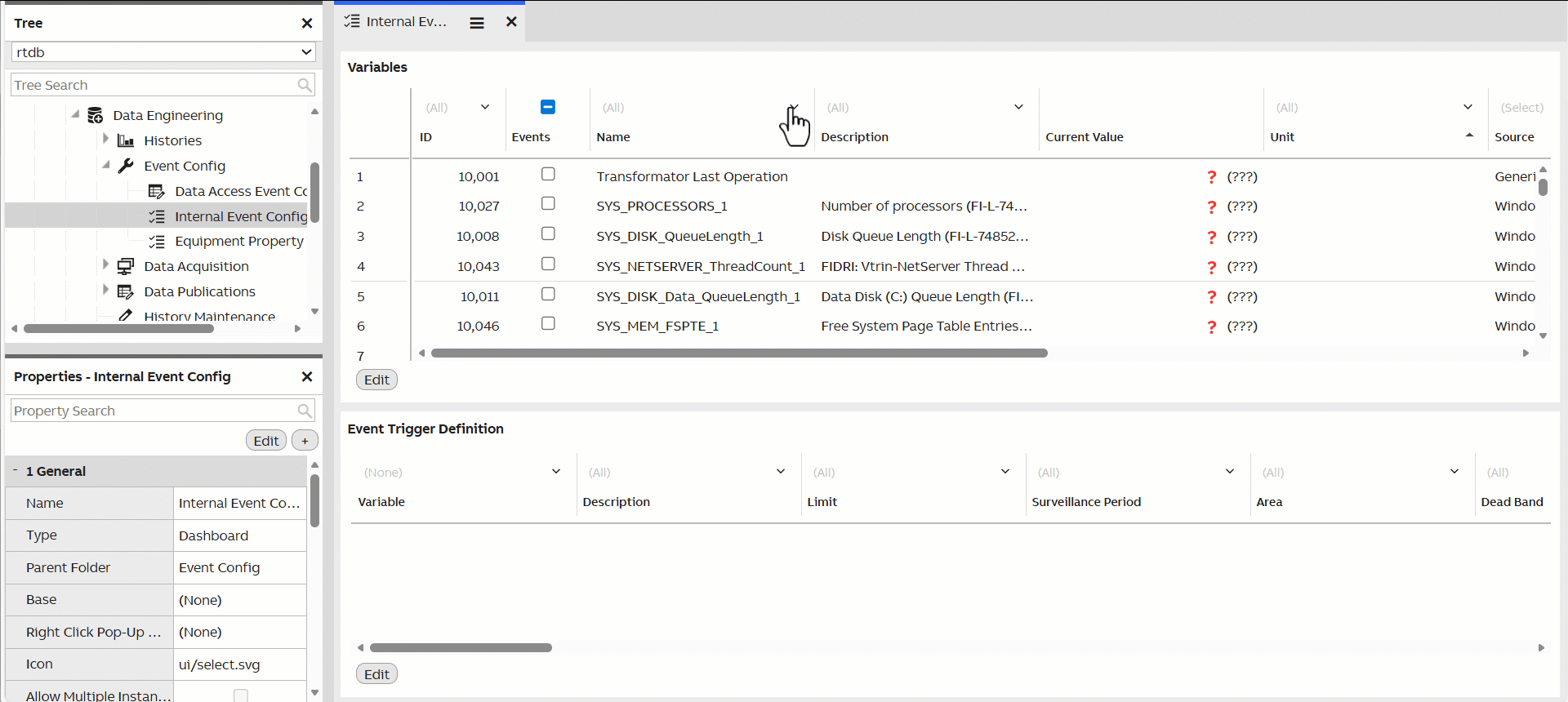The image size is (1568, 702).
Task: Click the Data Access Event Config icon
Action: (157, 191)
